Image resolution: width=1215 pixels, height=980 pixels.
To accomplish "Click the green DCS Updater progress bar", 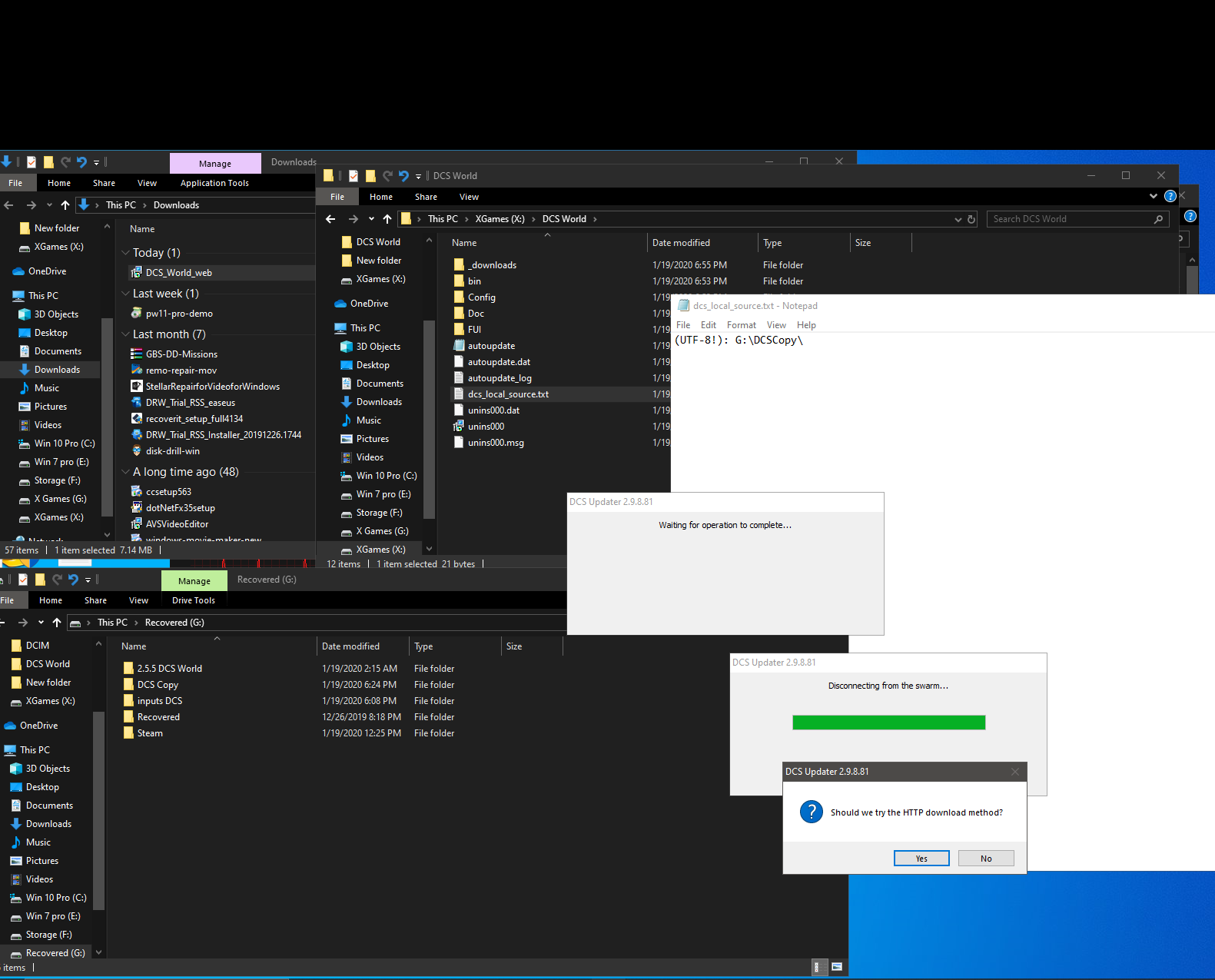I will pyautogui.click(x=888, y=723).
